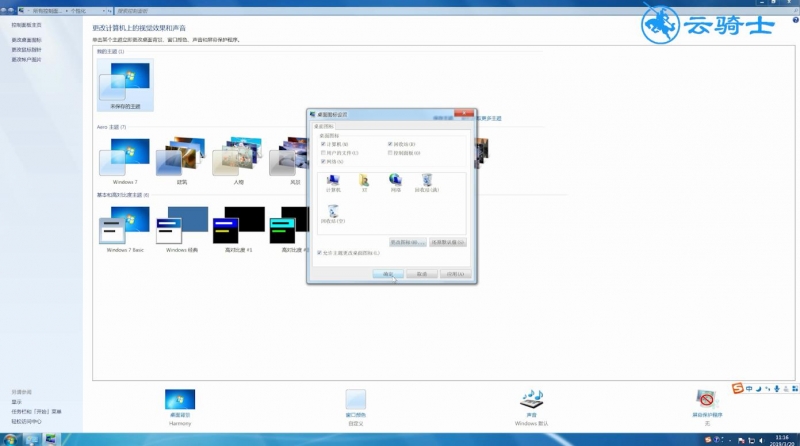Select the 人物 (Characters) theme

(238, 160)
